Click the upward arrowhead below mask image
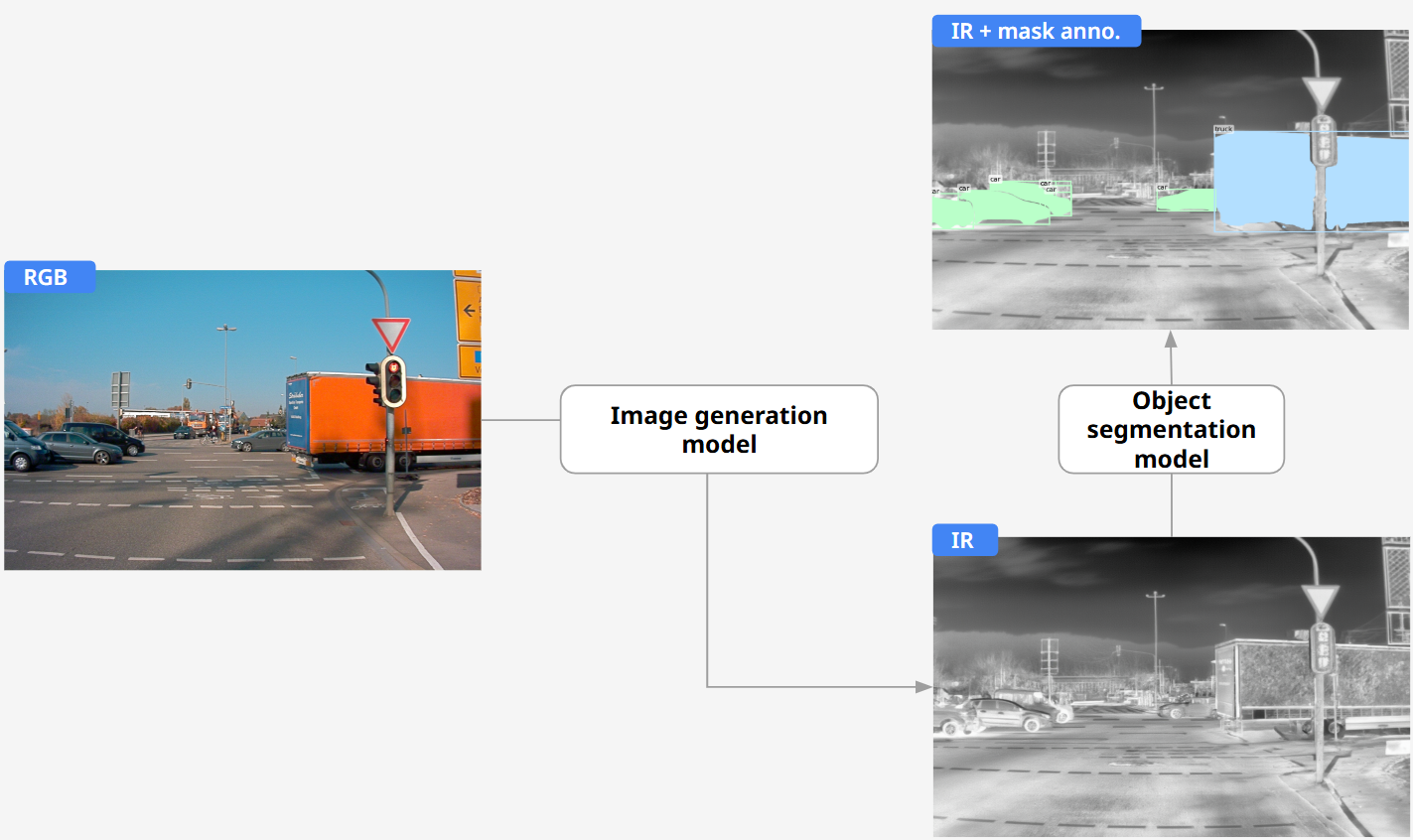The height and width of the screenshot is (840, 1413). coord(1171,339)
